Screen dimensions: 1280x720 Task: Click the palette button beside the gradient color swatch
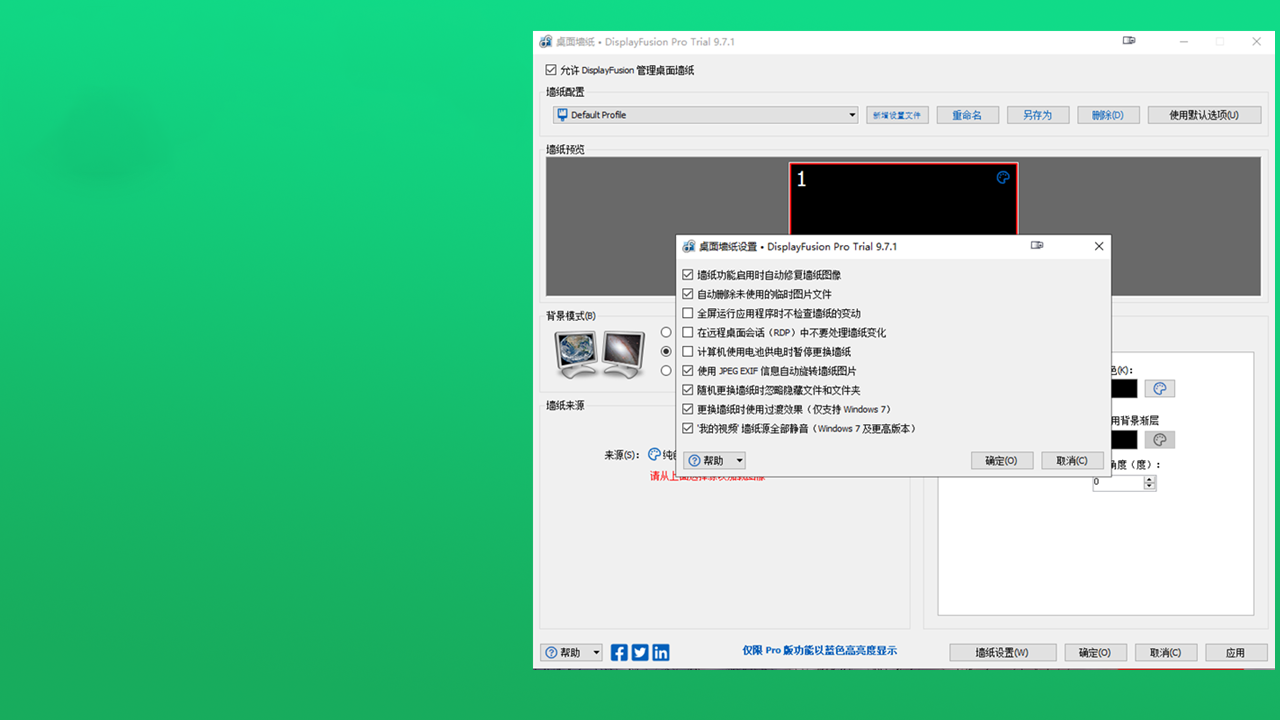tap(1160, 439)
